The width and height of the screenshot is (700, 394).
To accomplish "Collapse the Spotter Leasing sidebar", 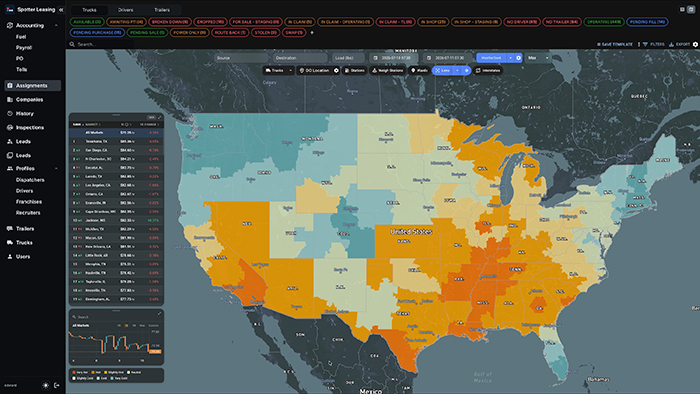I will [61, 9].
